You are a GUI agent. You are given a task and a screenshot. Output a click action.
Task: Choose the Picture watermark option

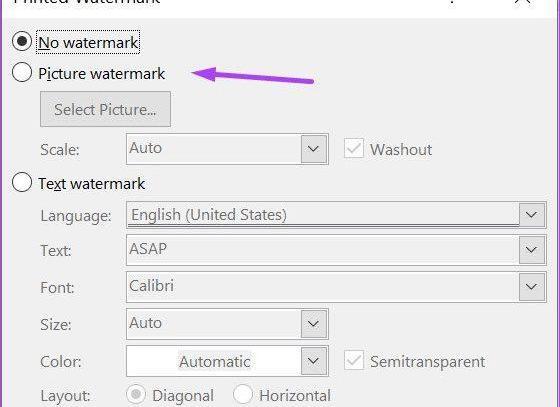coord(22,72)
